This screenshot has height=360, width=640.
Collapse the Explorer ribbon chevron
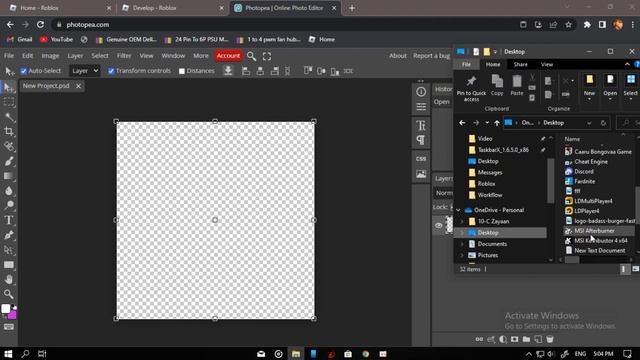[627, 64]
